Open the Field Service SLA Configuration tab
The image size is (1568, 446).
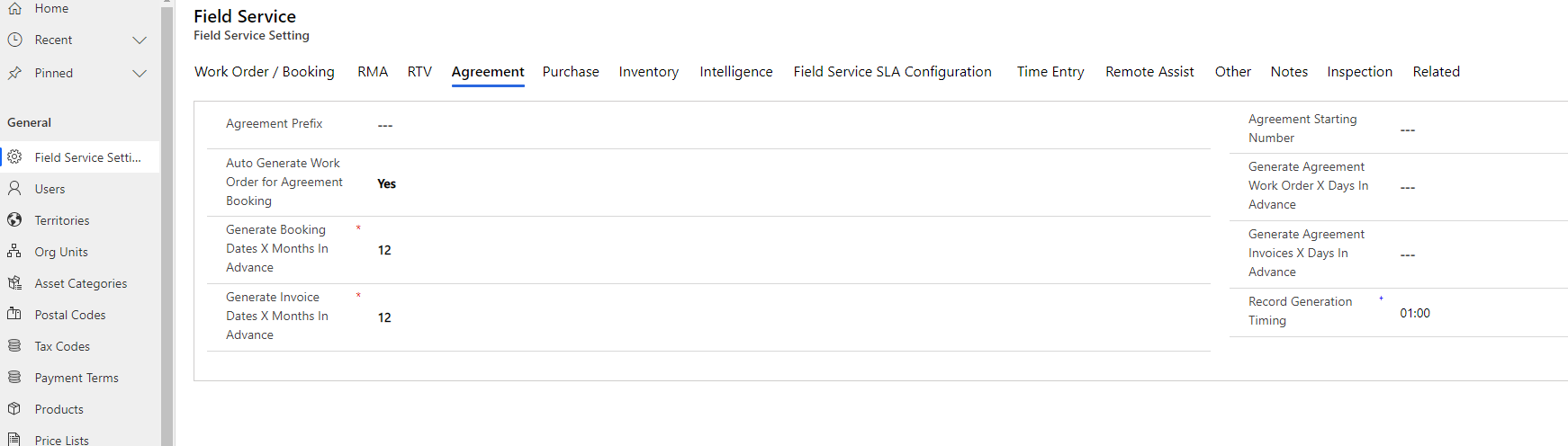[892, 72]
